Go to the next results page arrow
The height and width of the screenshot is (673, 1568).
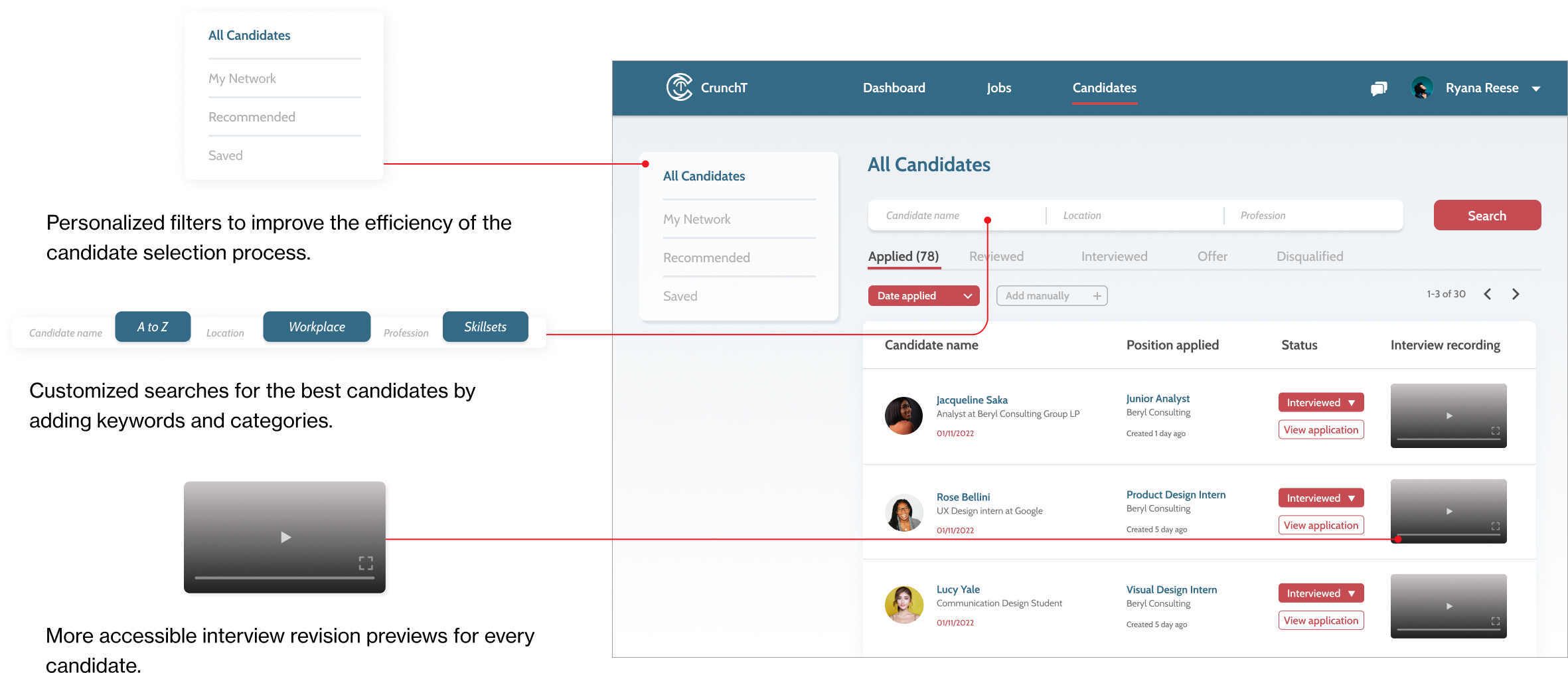point(1516,294)
